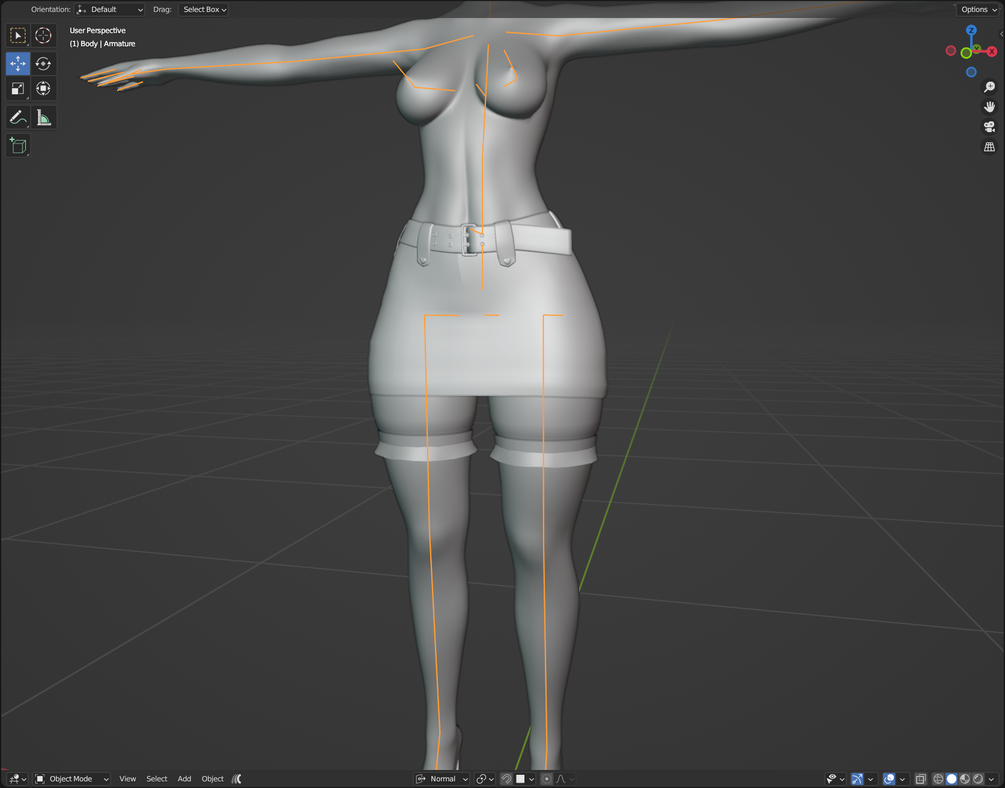Select the Measure ruler tool
This screenshot has height=788, width=1005.
[x=43, y=117]
